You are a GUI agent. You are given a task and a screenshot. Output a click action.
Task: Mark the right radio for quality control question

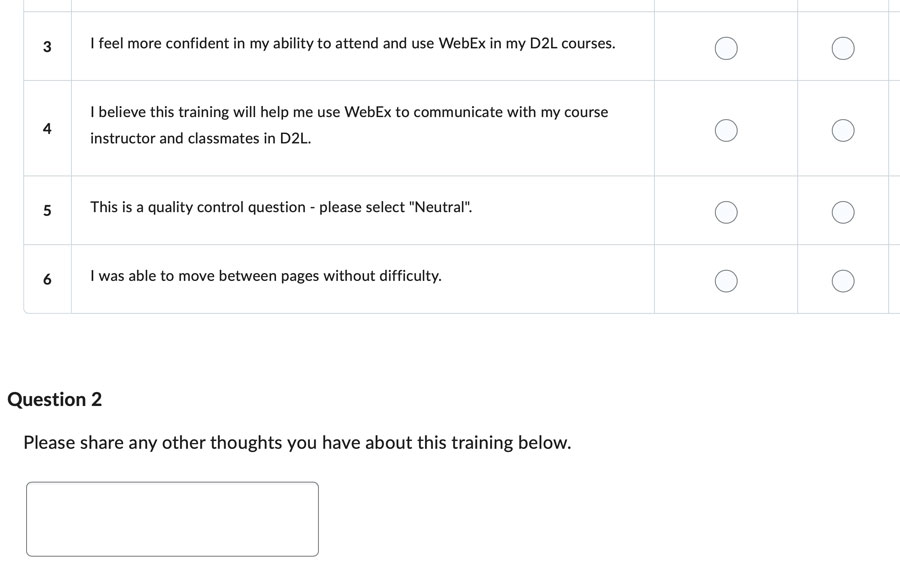pyautogui.click(x=843, y=212)
